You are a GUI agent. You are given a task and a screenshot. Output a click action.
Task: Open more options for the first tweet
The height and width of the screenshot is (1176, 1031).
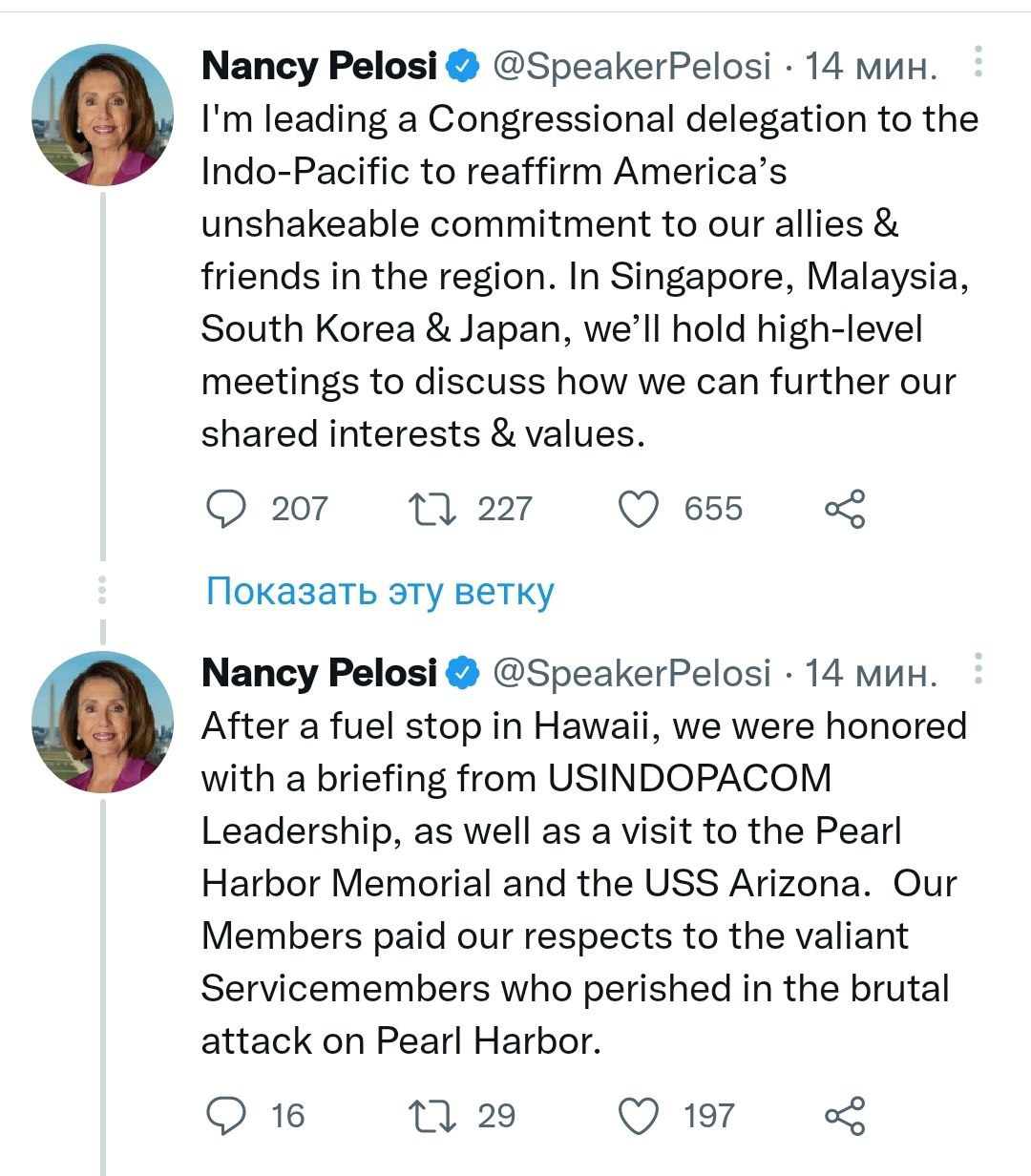click(x=978, y=63)
